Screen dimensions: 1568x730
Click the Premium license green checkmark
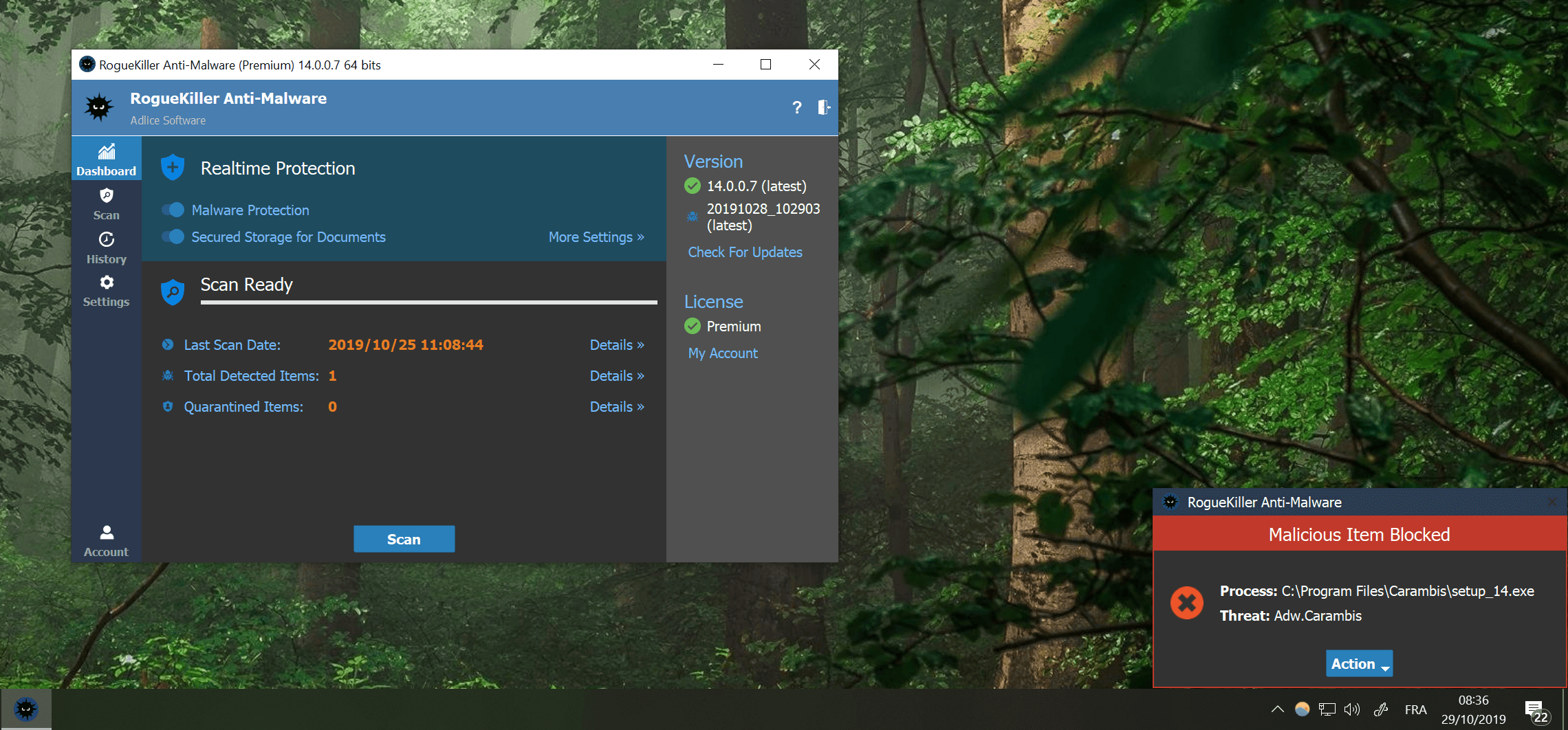693,326
